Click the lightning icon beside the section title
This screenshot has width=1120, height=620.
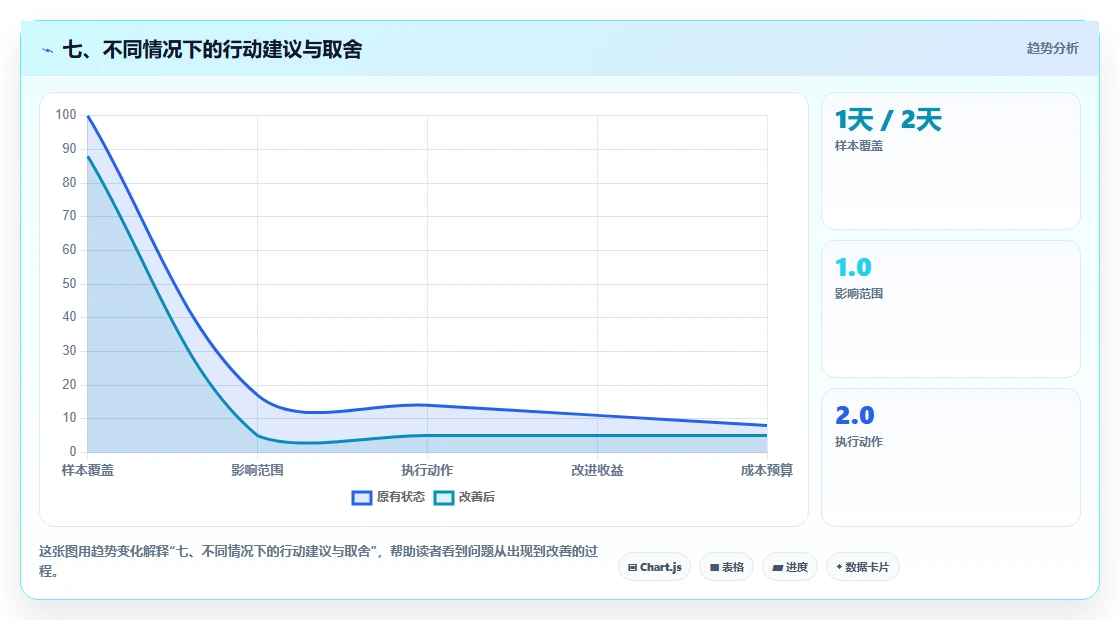48,50
